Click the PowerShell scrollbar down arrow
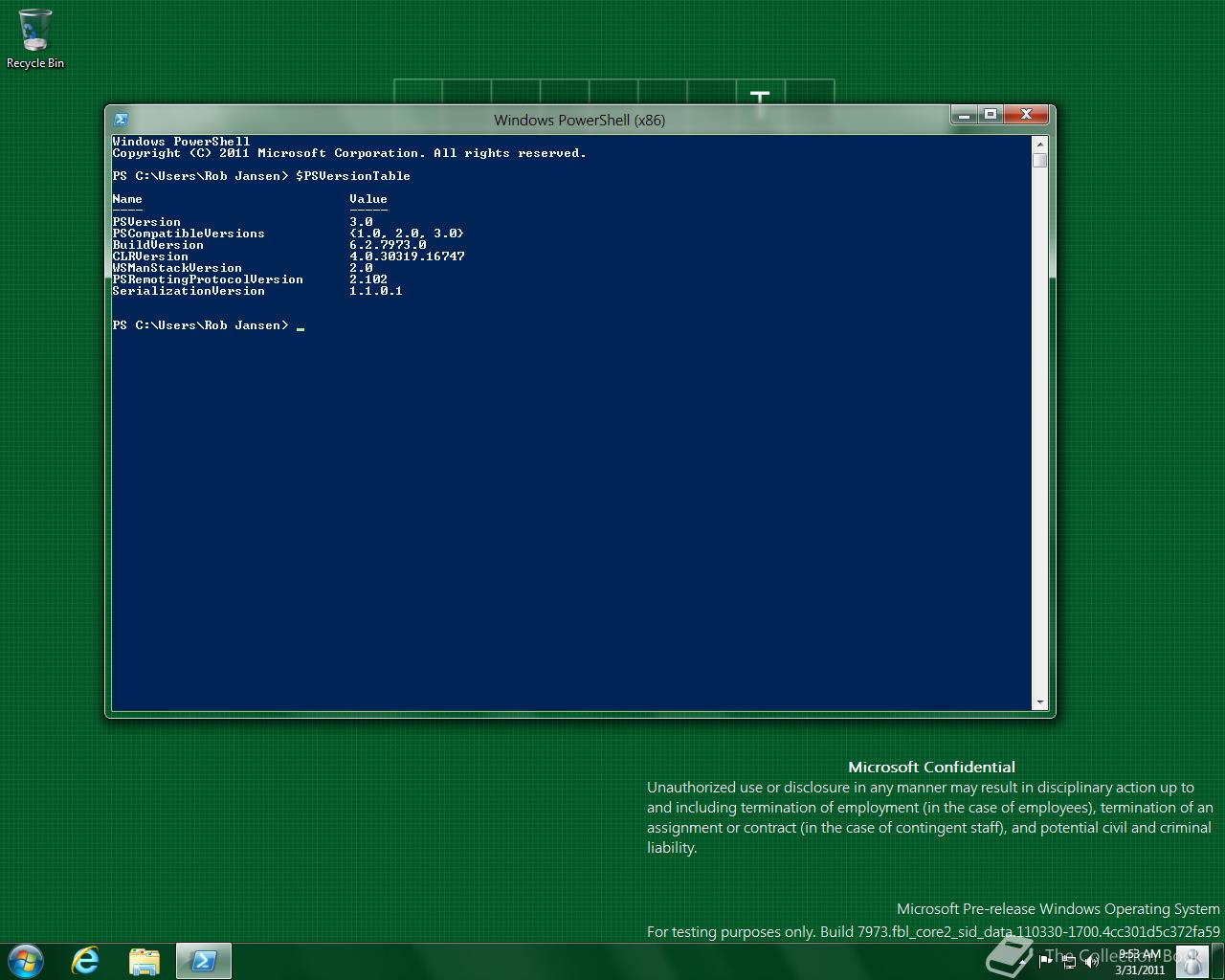The image size is (1225, 980). [1040, 702]
